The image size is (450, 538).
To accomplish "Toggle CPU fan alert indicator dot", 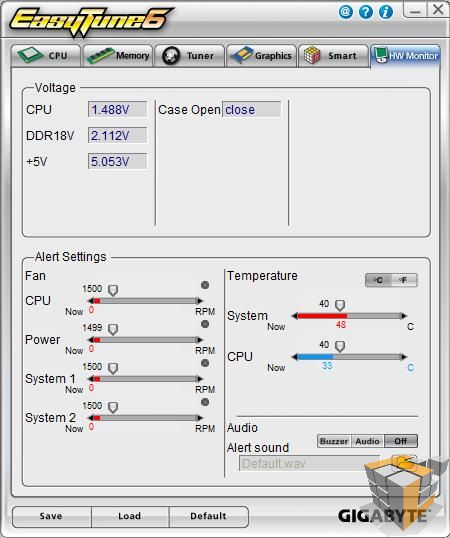I will click(205, 285).
